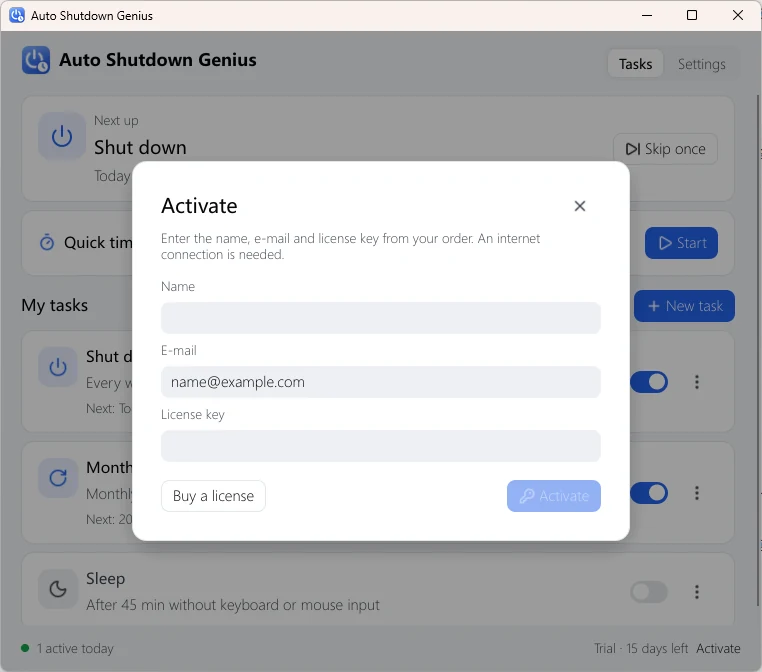Open the Shut down task's more options menu
The width and height of the screenshot is (762, 672).
pos(697,382)
